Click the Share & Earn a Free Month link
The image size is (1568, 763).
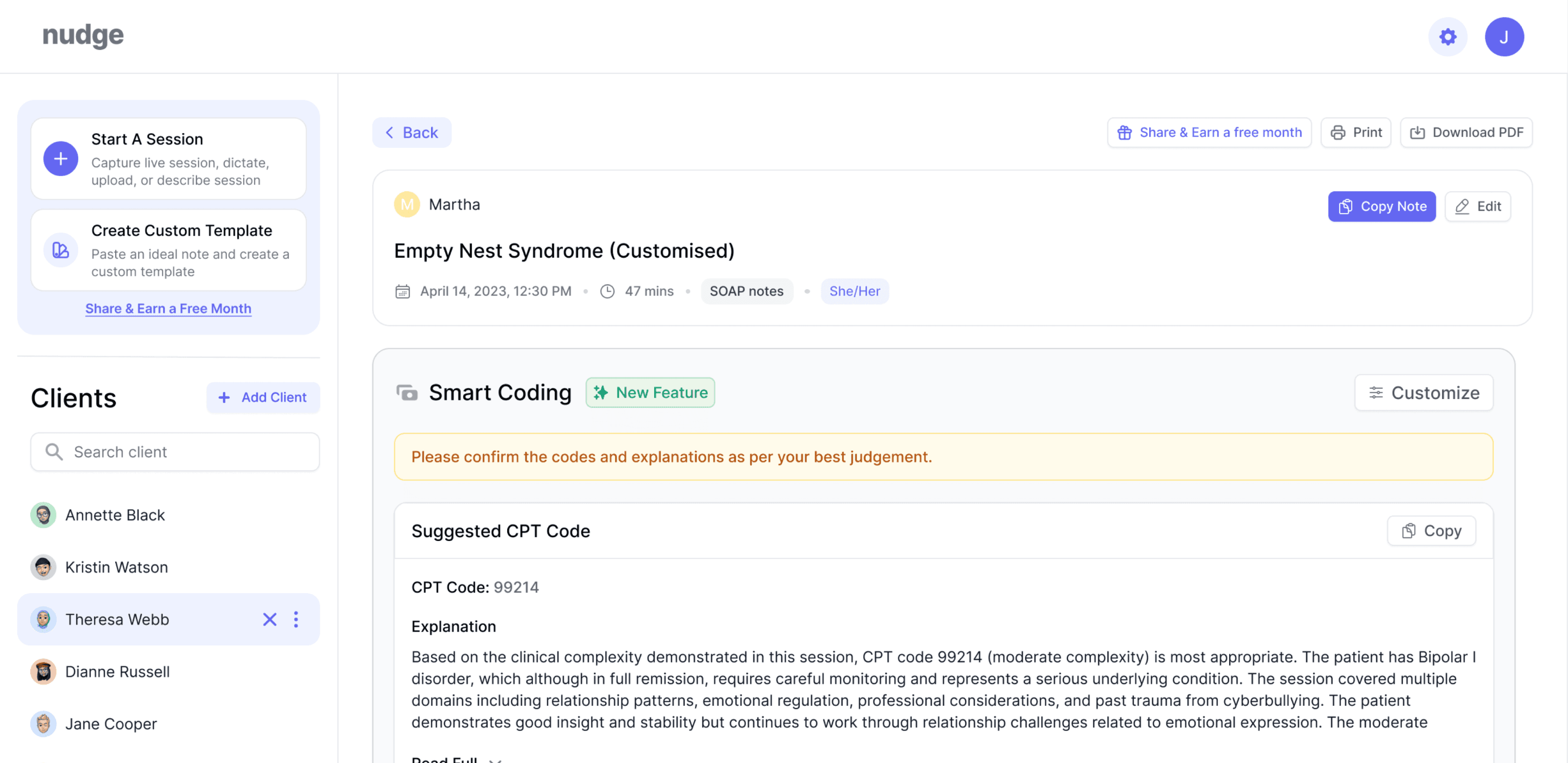168,308
